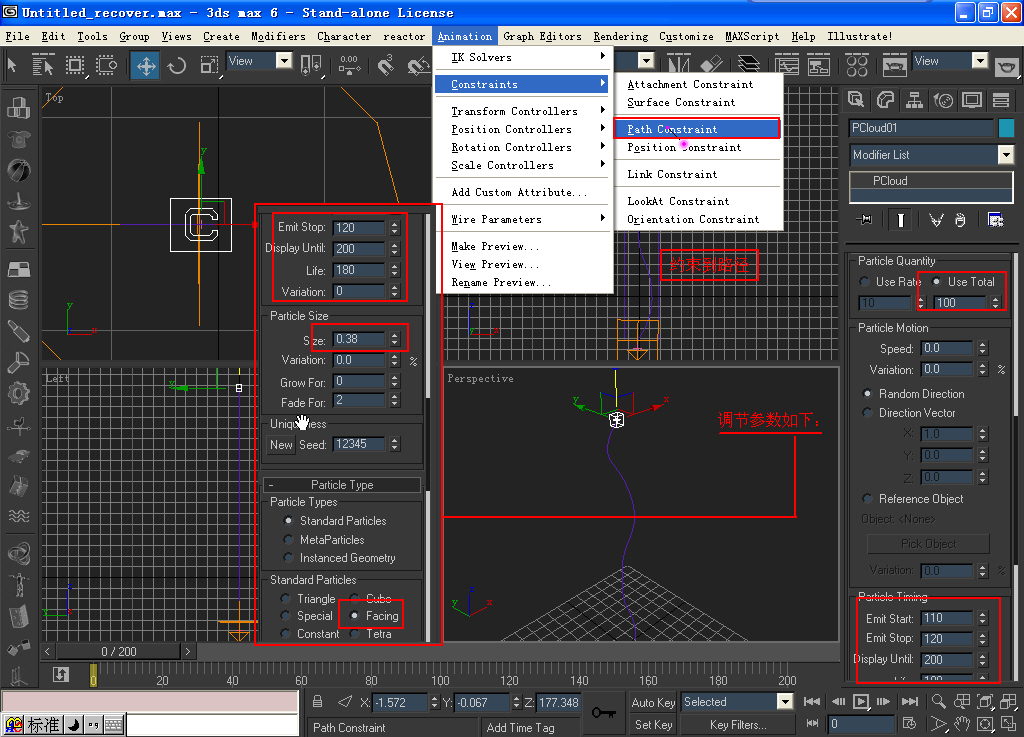Open the MAXScript menu
Screen dimensions: 1024x737
(752, 37)
